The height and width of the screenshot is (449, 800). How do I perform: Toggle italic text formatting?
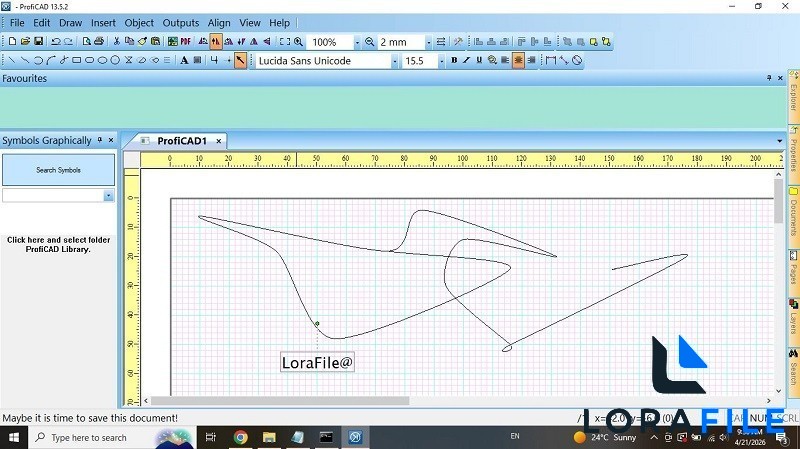tap(466, 60)
